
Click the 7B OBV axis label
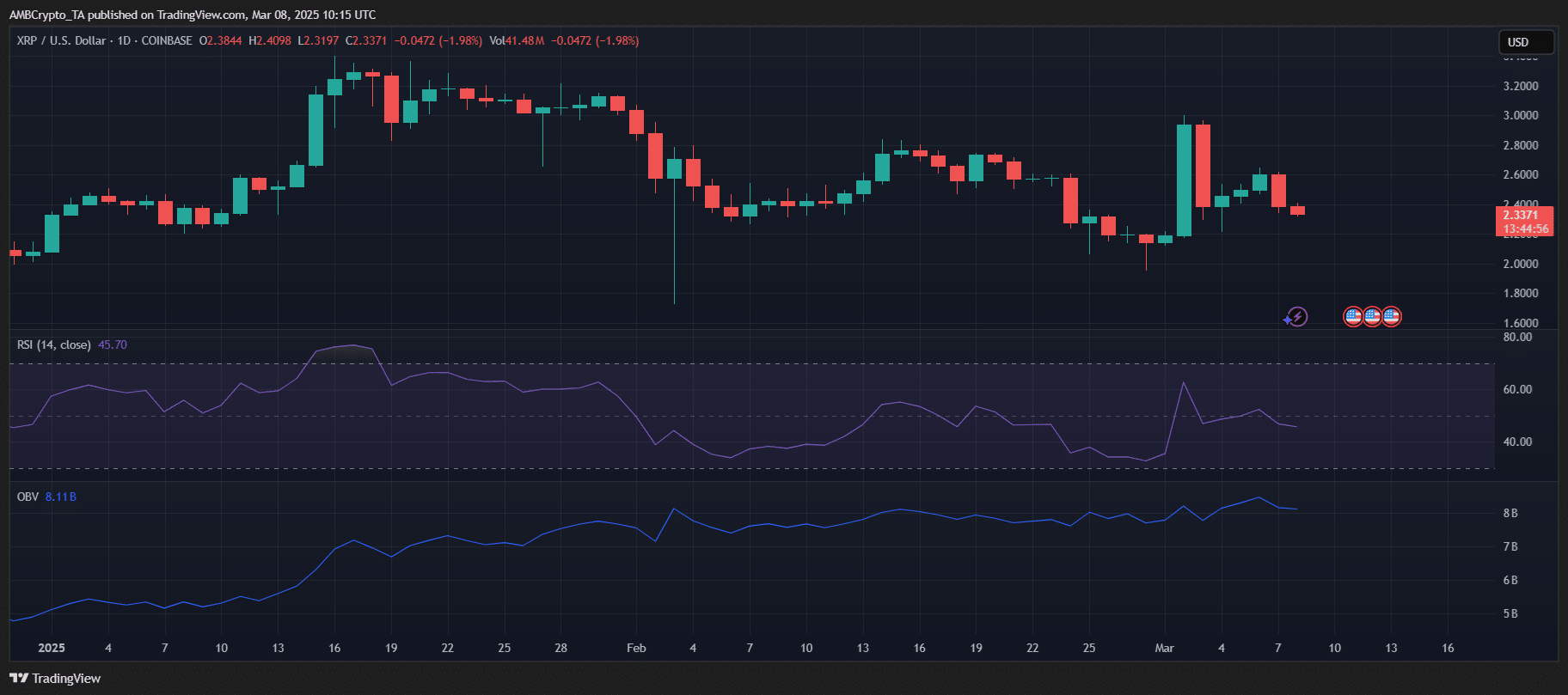pos(1510,546)
